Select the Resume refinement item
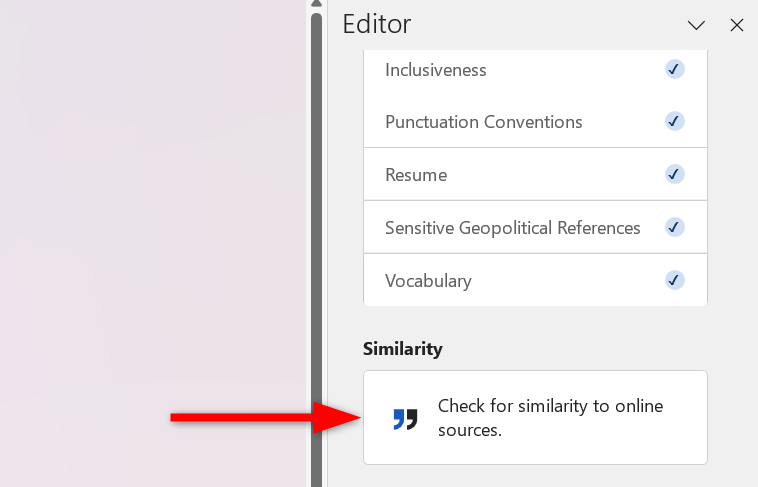Image resolution: width=758 pixels, height=487 pixels. (416, 175)
